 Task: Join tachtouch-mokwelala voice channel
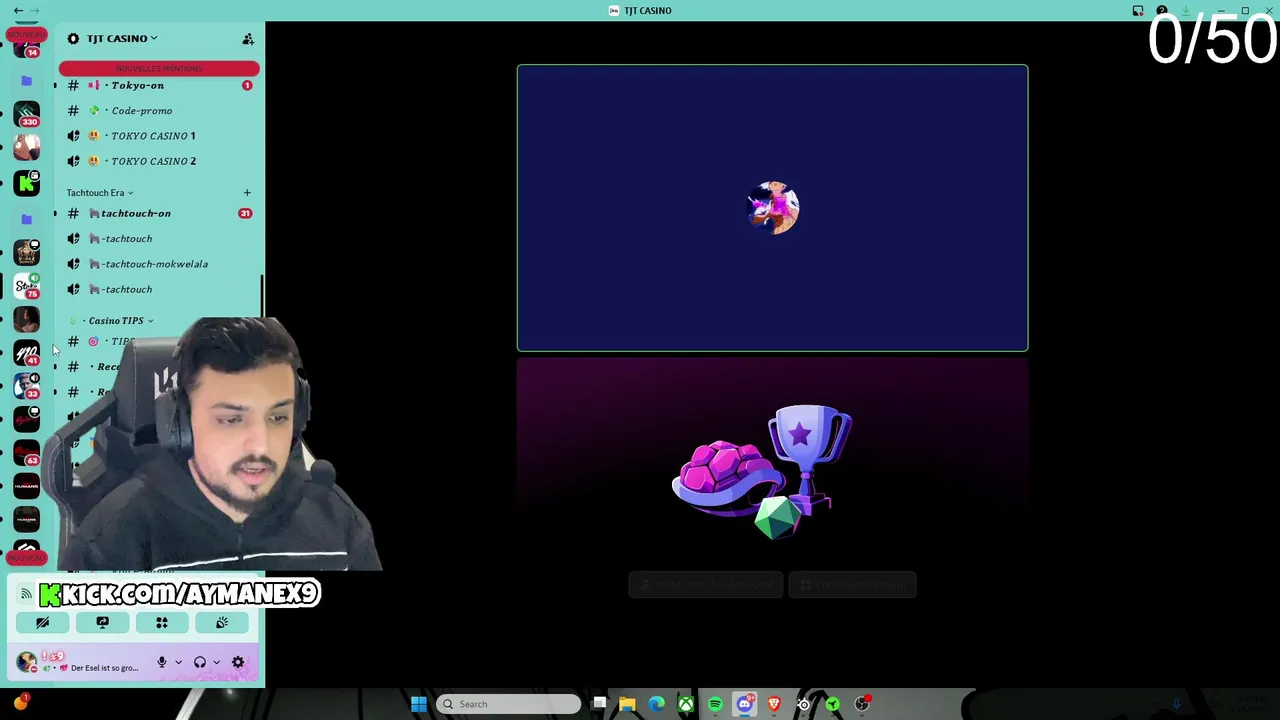pyautogui.click(x=159, y=264)
